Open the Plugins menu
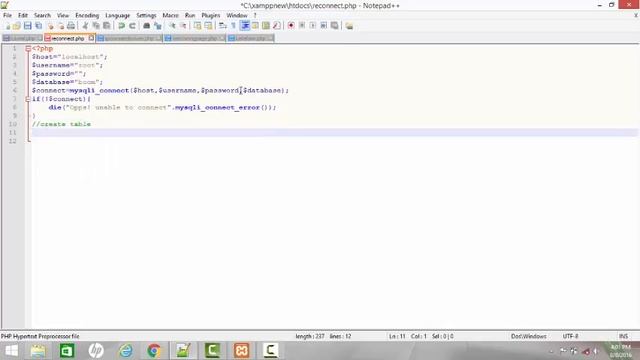 [x=211, y=16]
